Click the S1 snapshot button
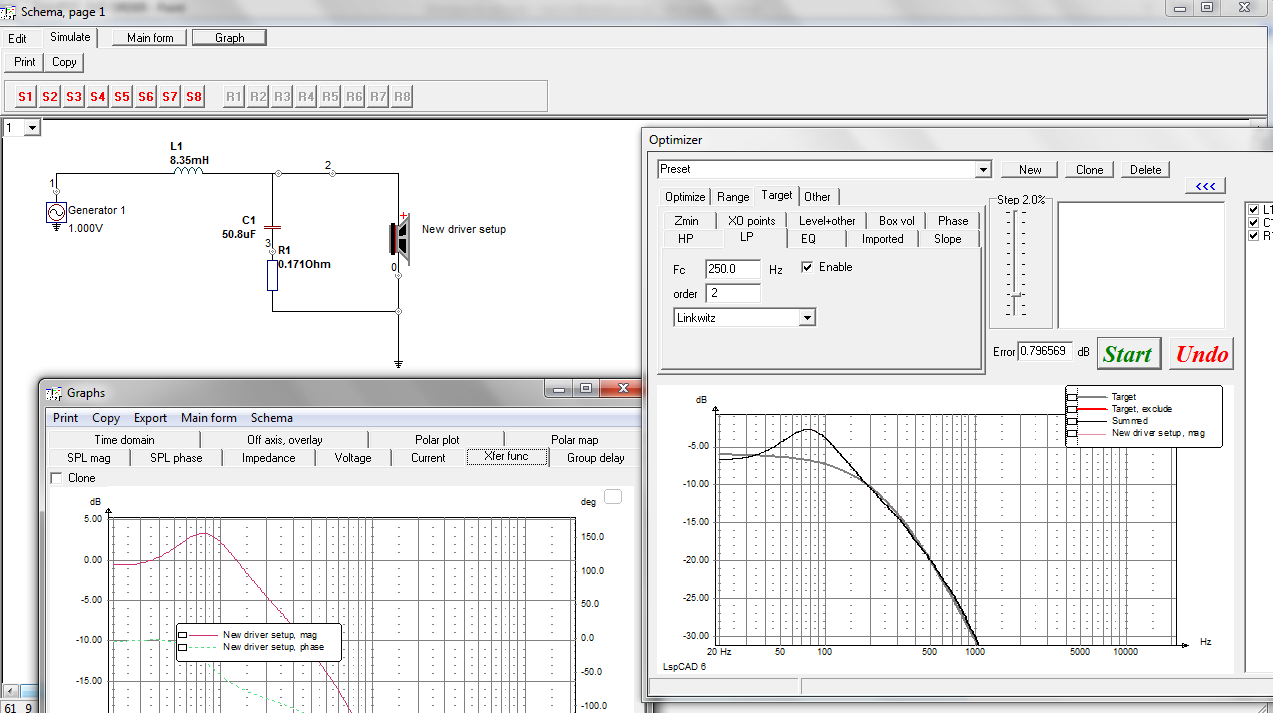Viewport: 1273px width, 713px height. pyautogui.click(x=25, y=97)
